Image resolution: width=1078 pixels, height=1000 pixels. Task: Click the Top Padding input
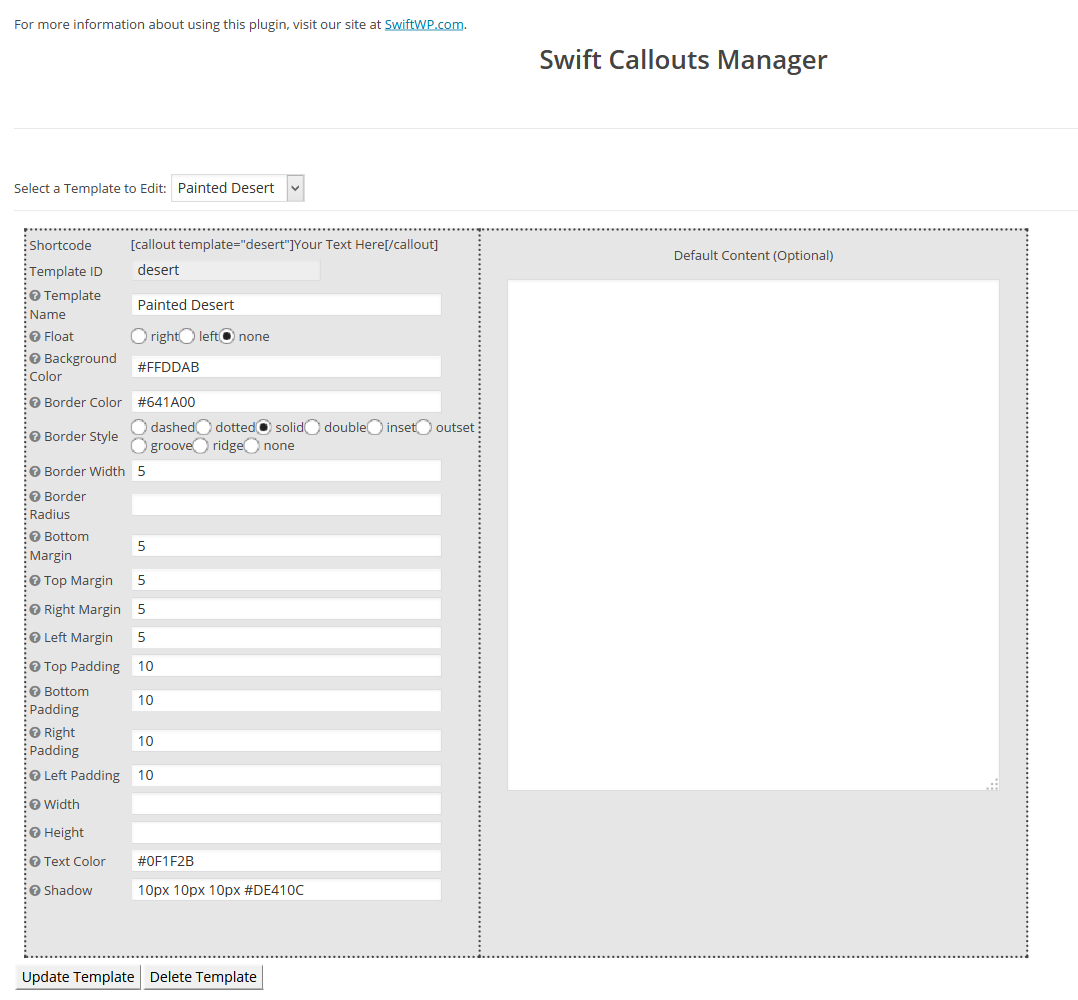(x=286, y=666)
